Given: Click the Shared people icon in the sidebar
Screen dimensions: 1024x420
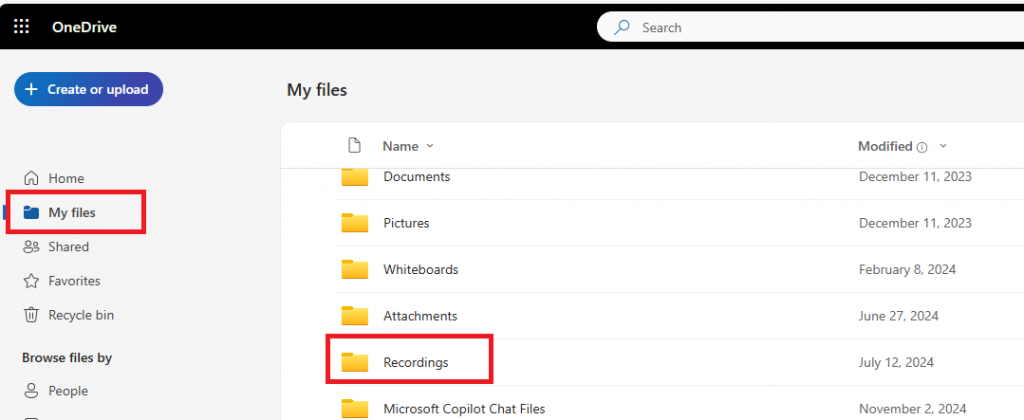Looking at the screenshot, I should [x=31, y=247].
